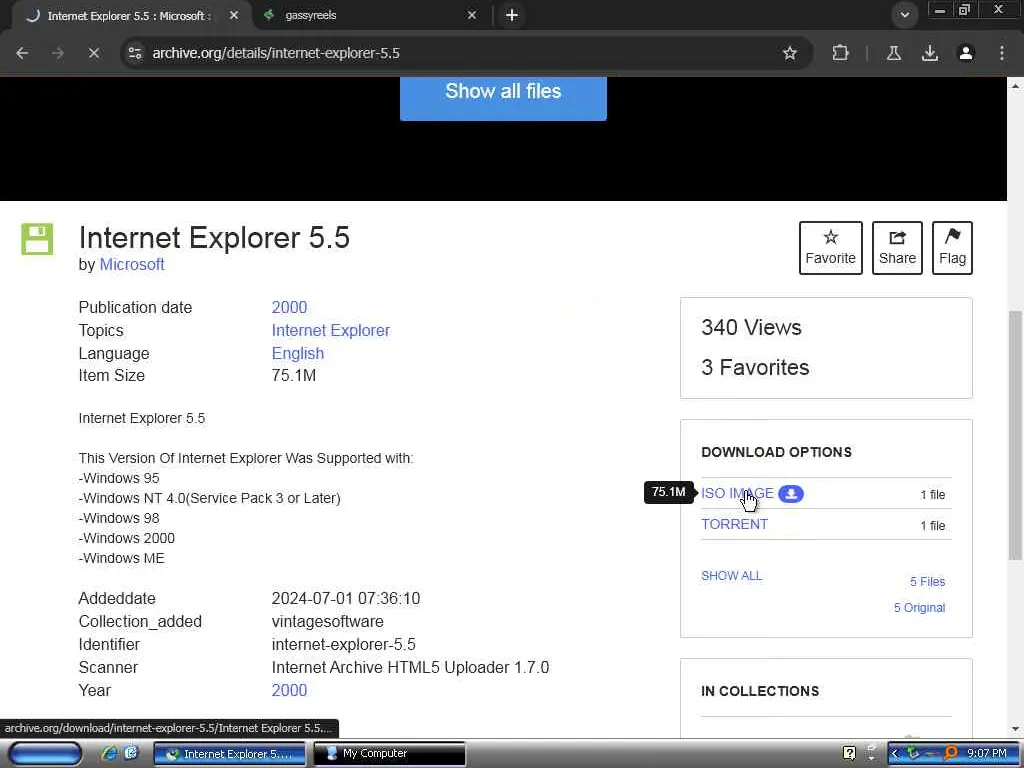
Task: Close the Internet Explorer 5.5 tab
Action: click(x=234, y=15)
